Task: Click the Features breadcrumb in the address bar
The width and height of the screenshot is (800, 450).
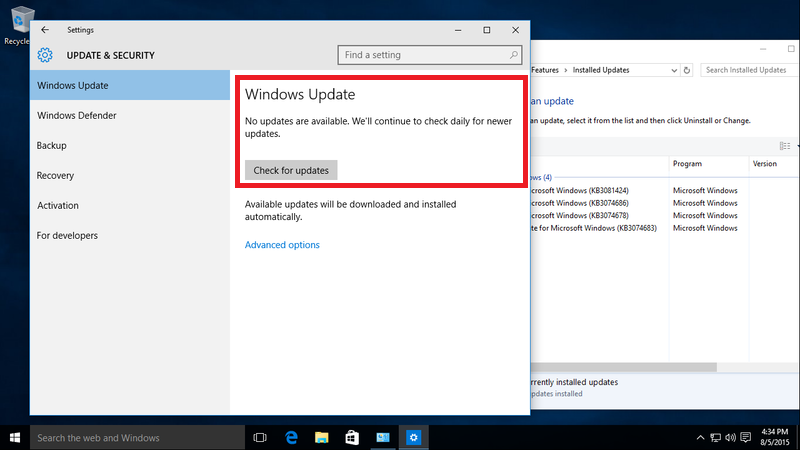Action: click(x=545, y=70)
